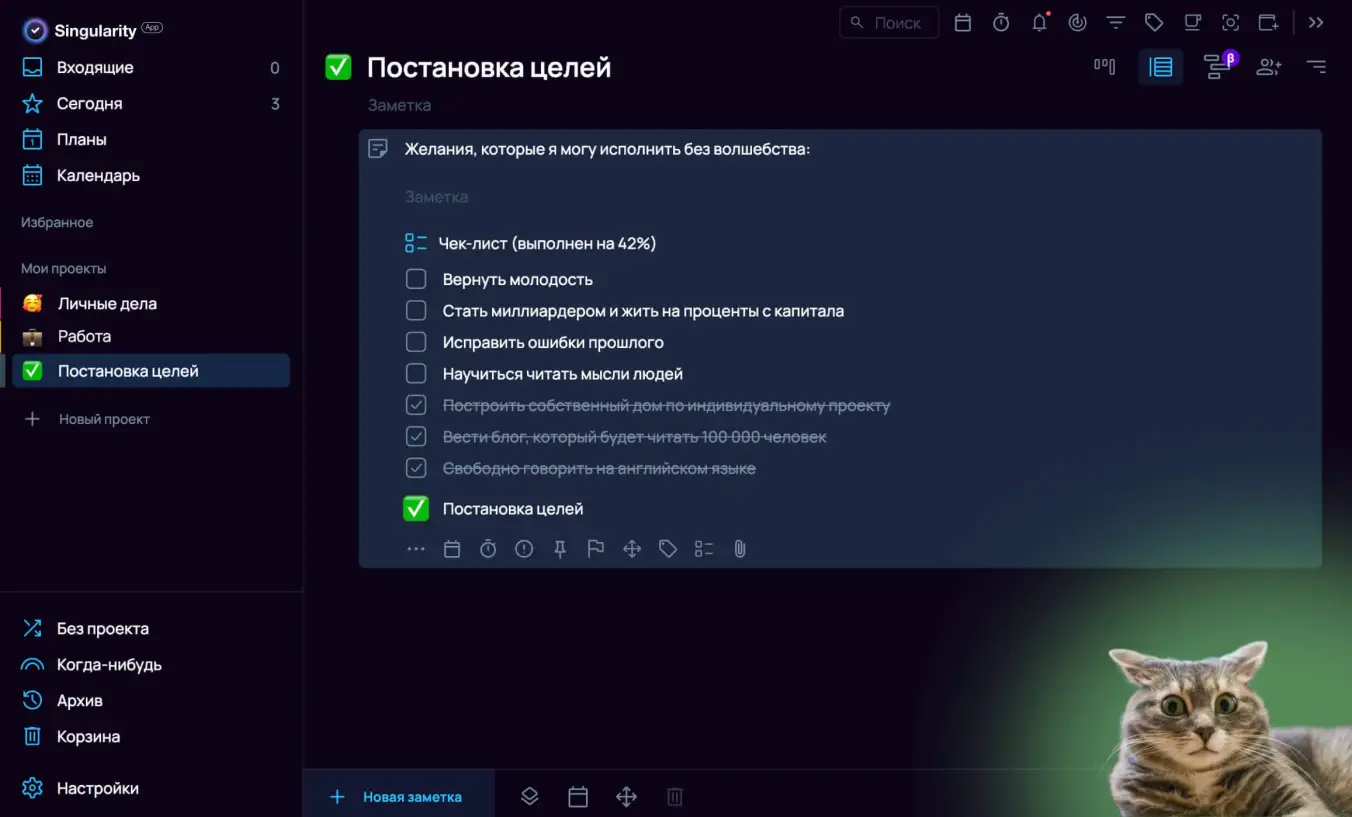Screen dimensions: 1352x817
Task: Click the 'Избранное' section header
Action: coord(57,222)
